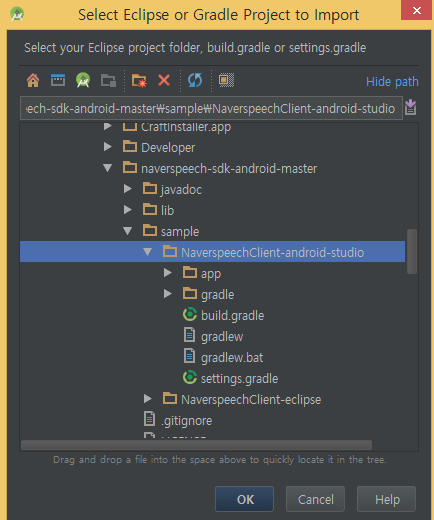This screenshot has width=434, height=520.
Task: Click the horizontal scrollbar of tree
Action: 196,445
